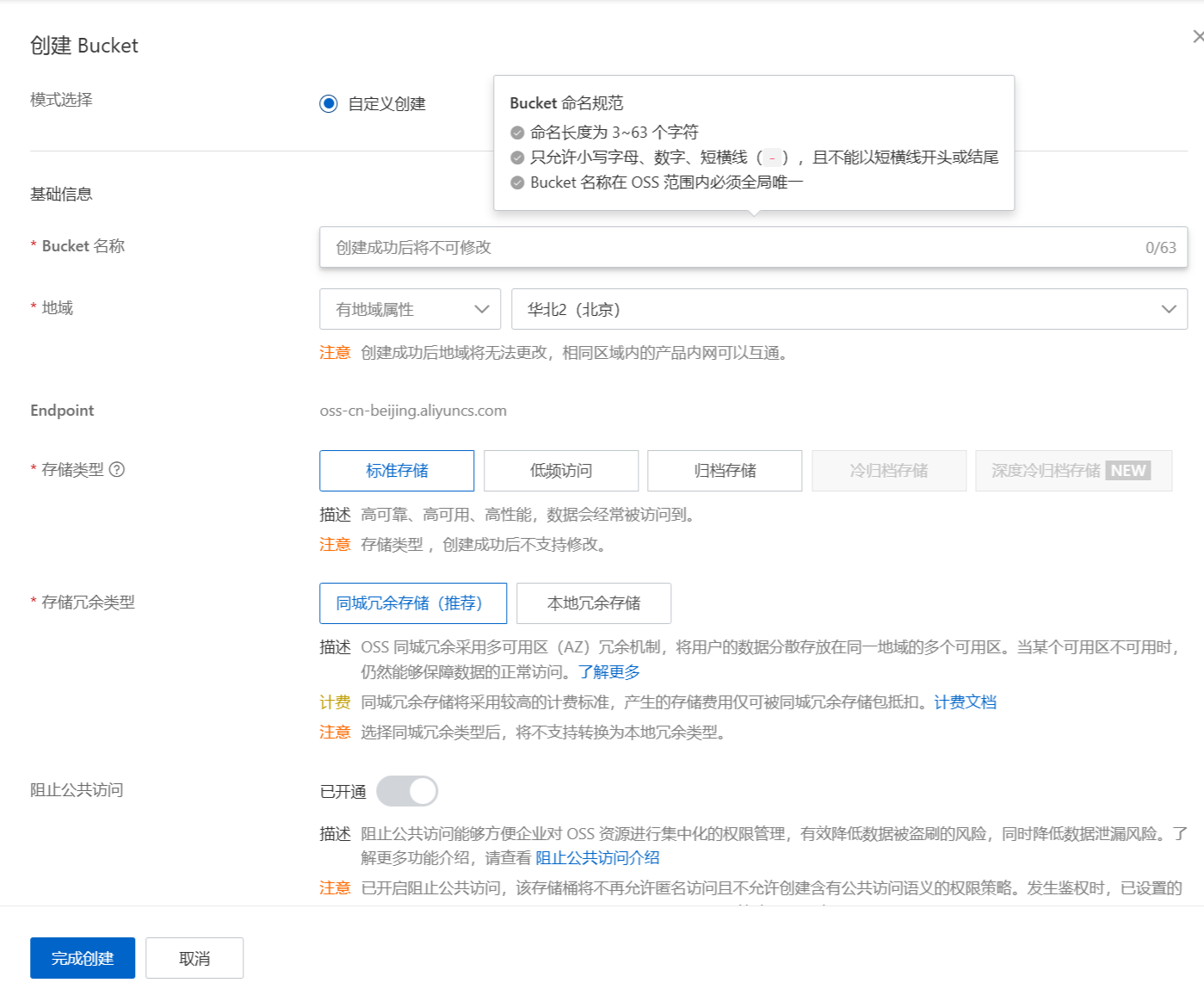Click the 取消 cancel button
The image size is (1204, 989).
[x=194, y=957]
